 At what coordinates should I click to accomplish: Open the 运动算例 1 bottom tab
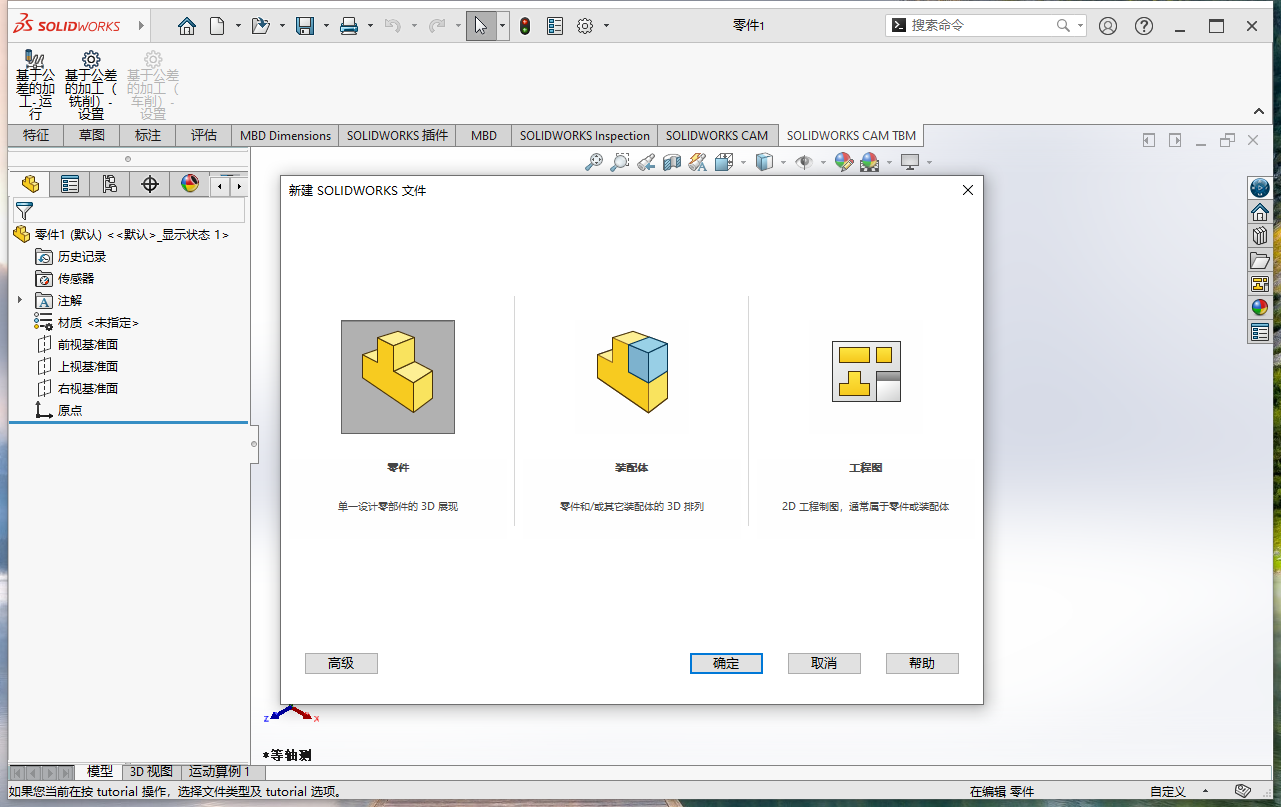click(x=220, y=772)
